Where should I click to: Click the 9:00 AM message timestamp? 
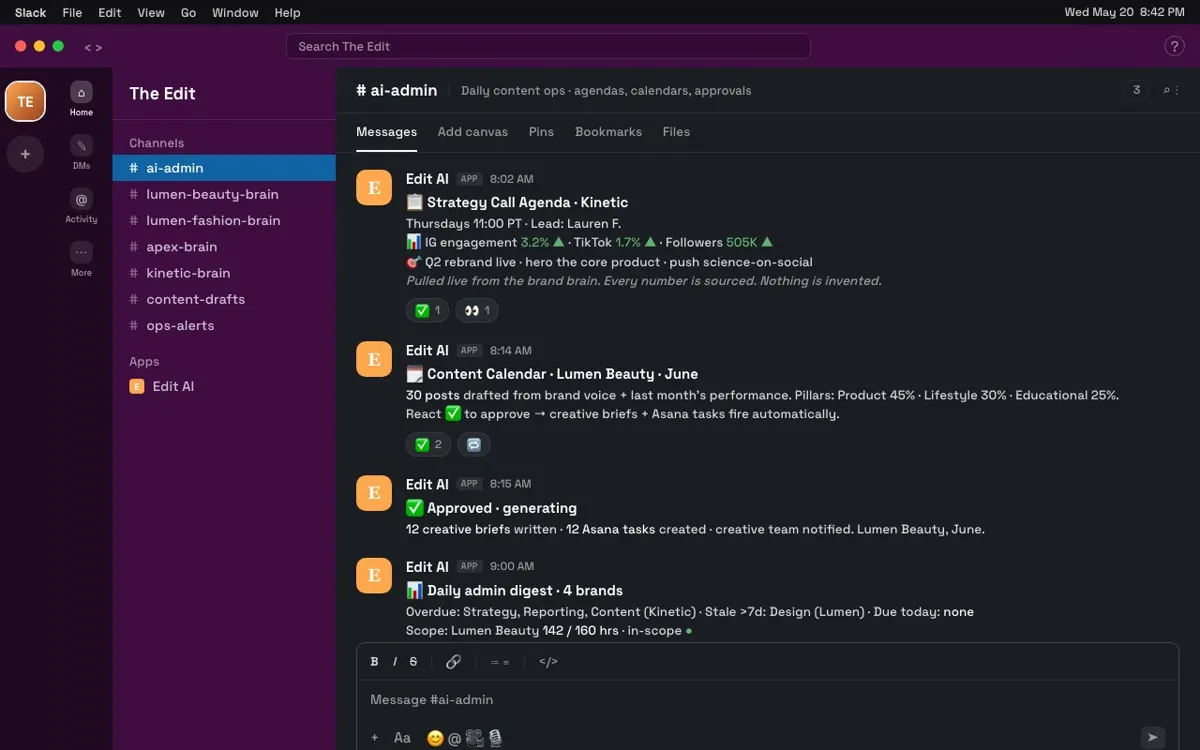(511, 567)
